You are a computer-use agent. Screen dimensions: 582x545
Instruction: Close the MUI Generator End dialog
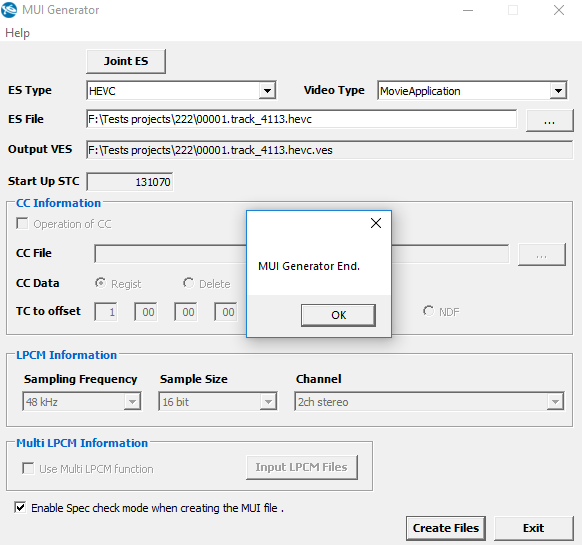[376, 223]
